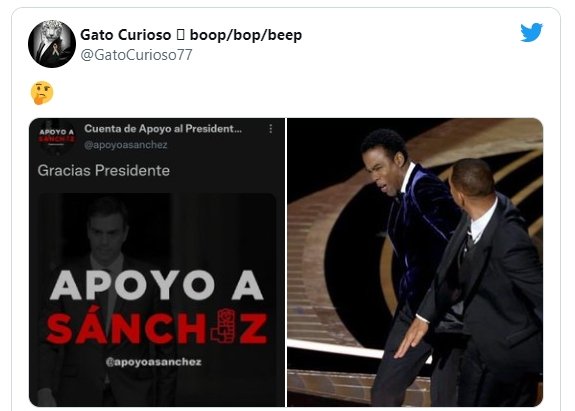575x411 pixels.
Task: Click the red SÁNCHEZ poster text
Action: coord(157,327)
